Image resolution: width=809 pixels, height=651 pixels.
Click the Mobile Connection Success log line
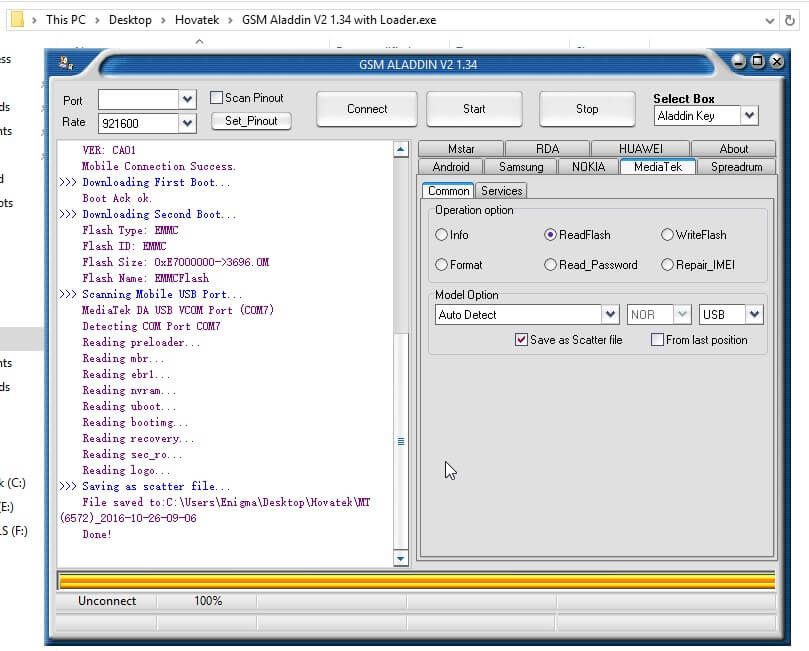(x=158, y=166)
